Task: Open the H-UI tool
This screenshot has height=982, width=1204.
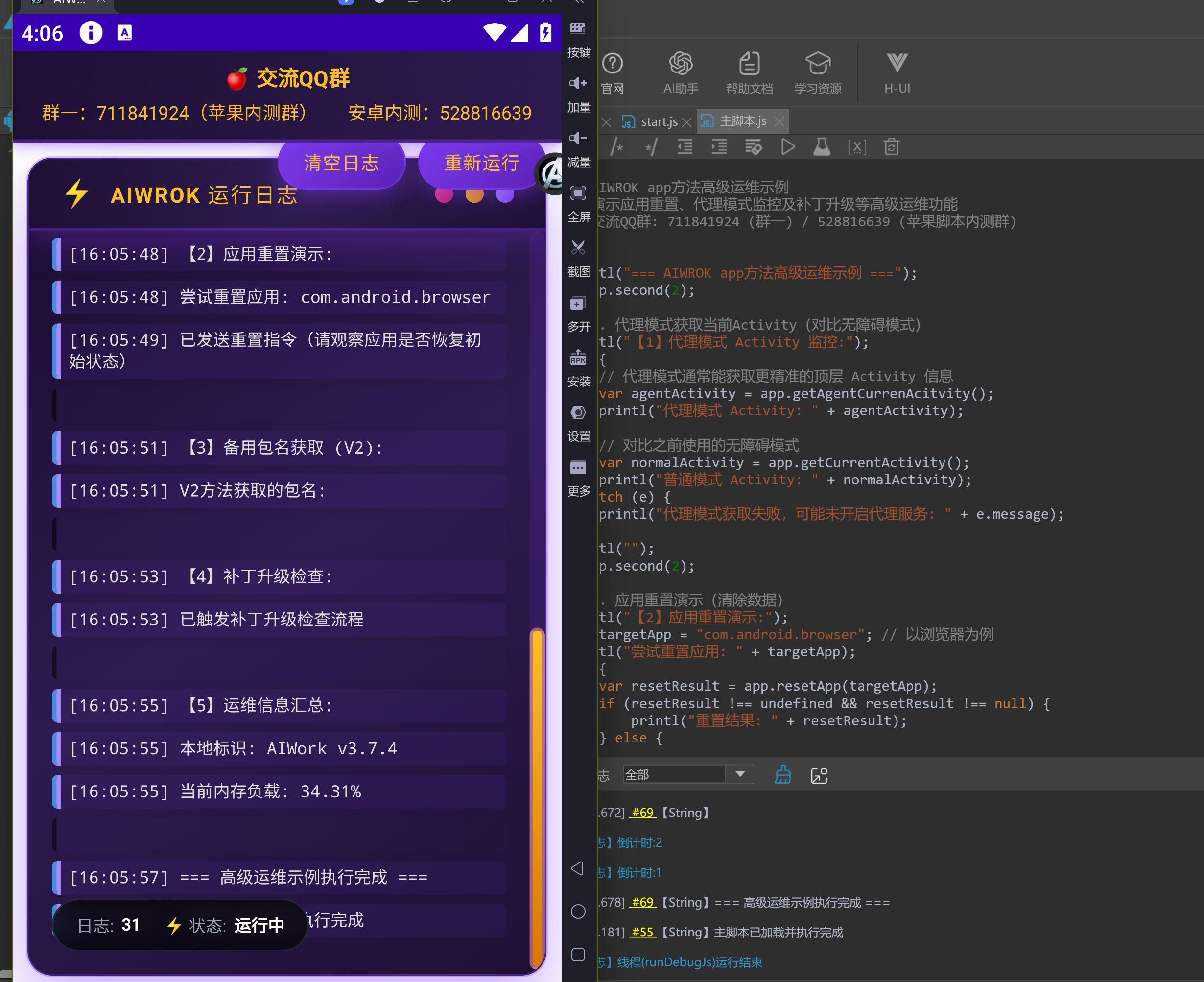Action: 897,73
